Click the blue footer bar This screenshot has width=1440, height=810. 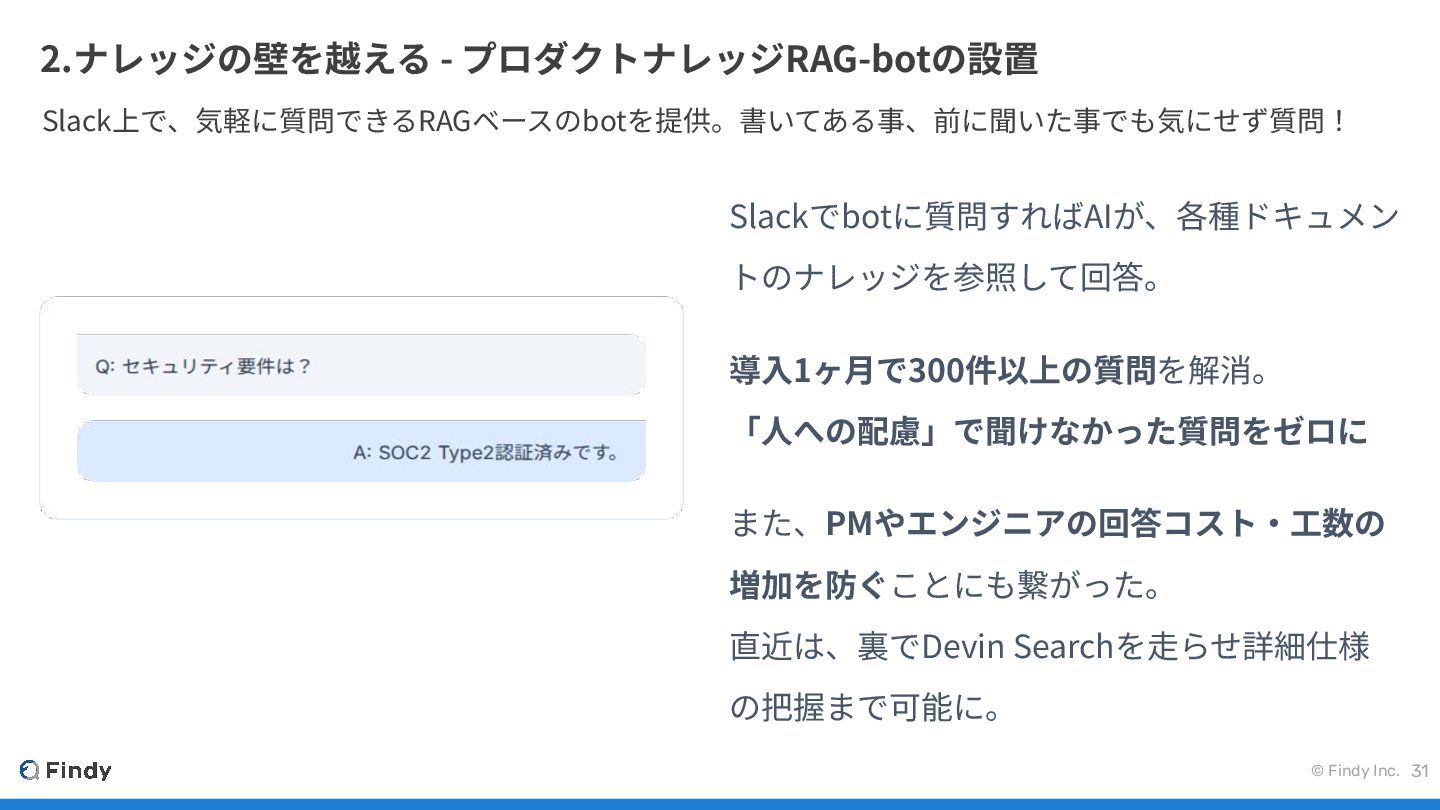point(720,804)
